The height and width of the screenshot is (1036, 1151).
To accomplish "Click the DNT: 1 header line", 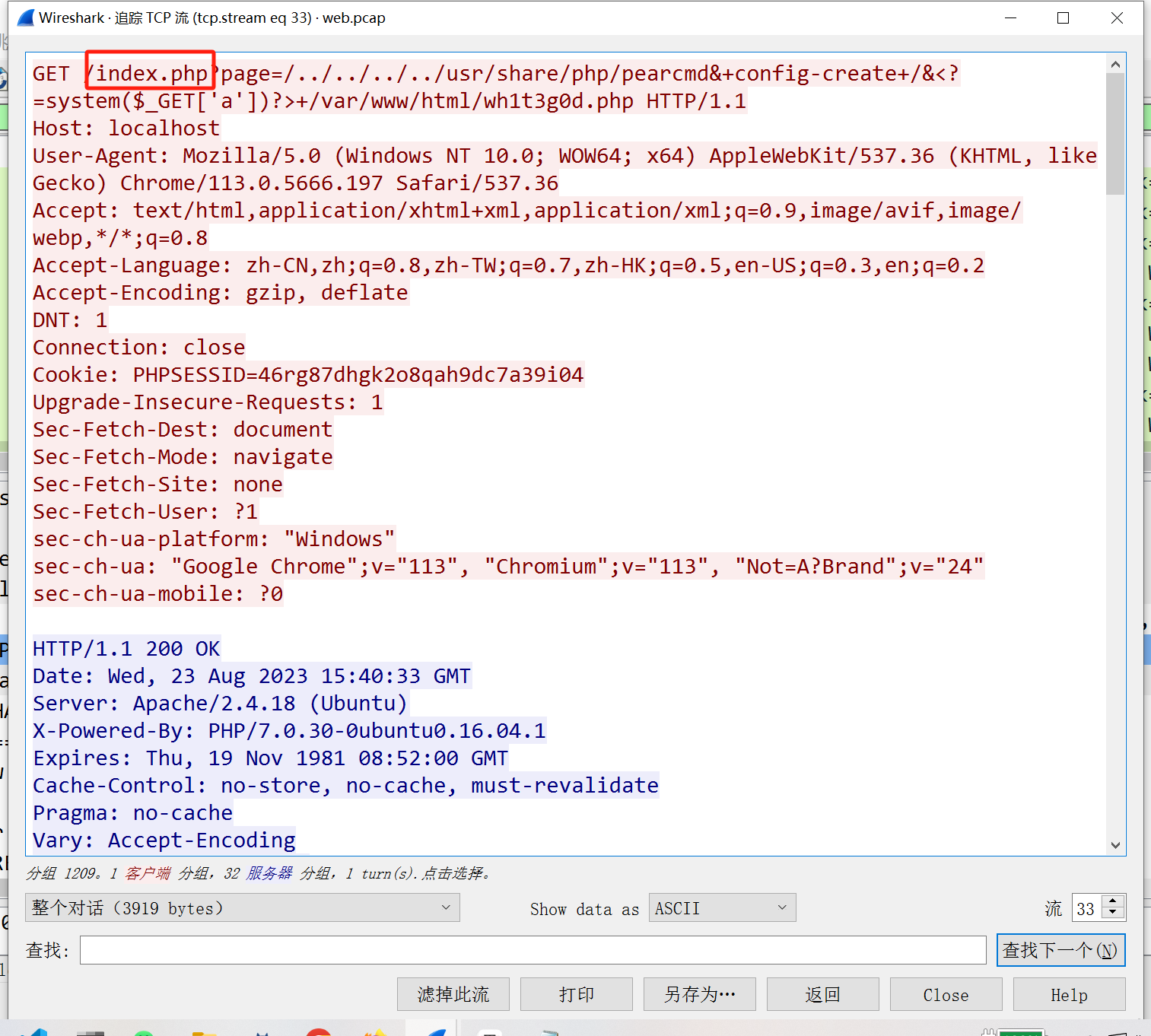I will pos(70,319).
